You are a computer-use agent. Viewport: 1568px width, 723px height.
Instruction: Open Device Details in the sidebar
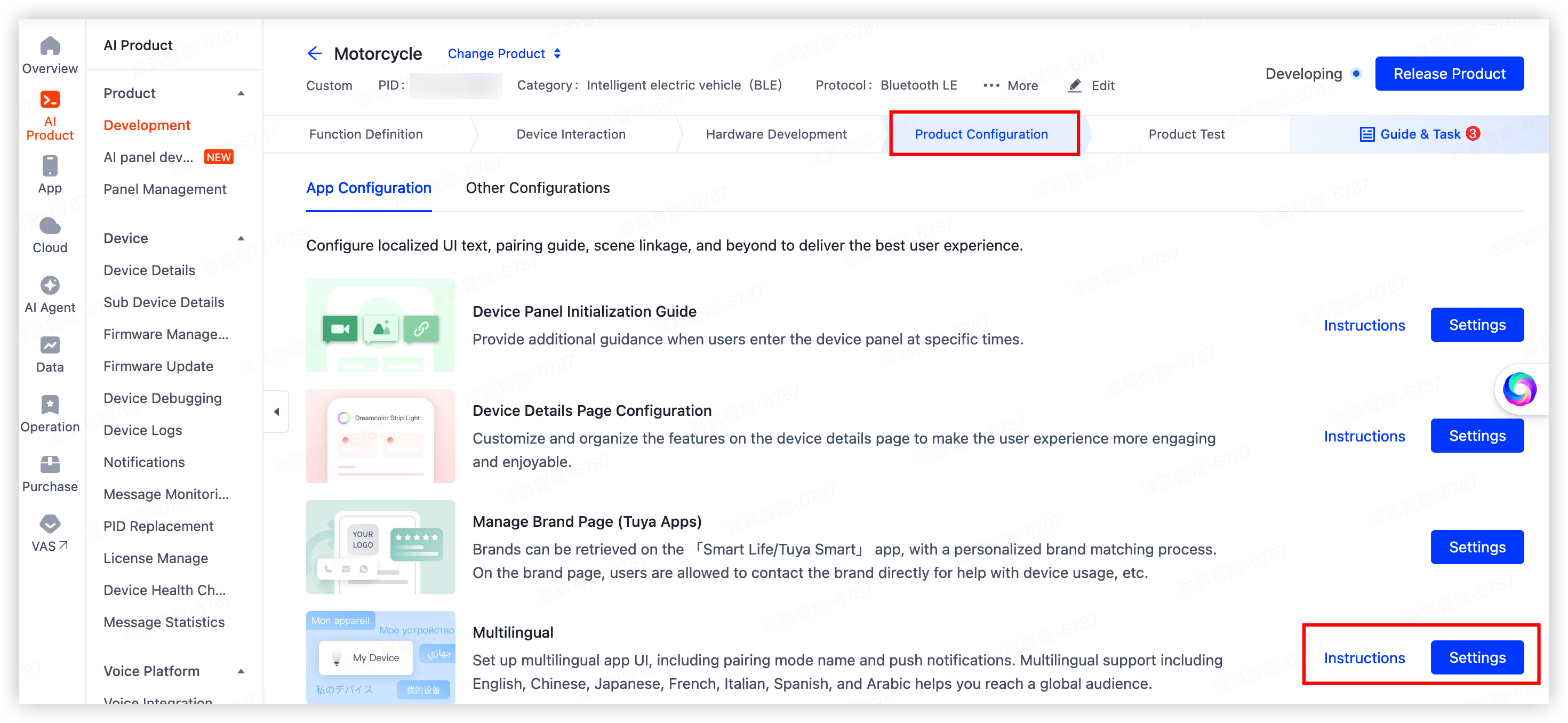(149, 270)
